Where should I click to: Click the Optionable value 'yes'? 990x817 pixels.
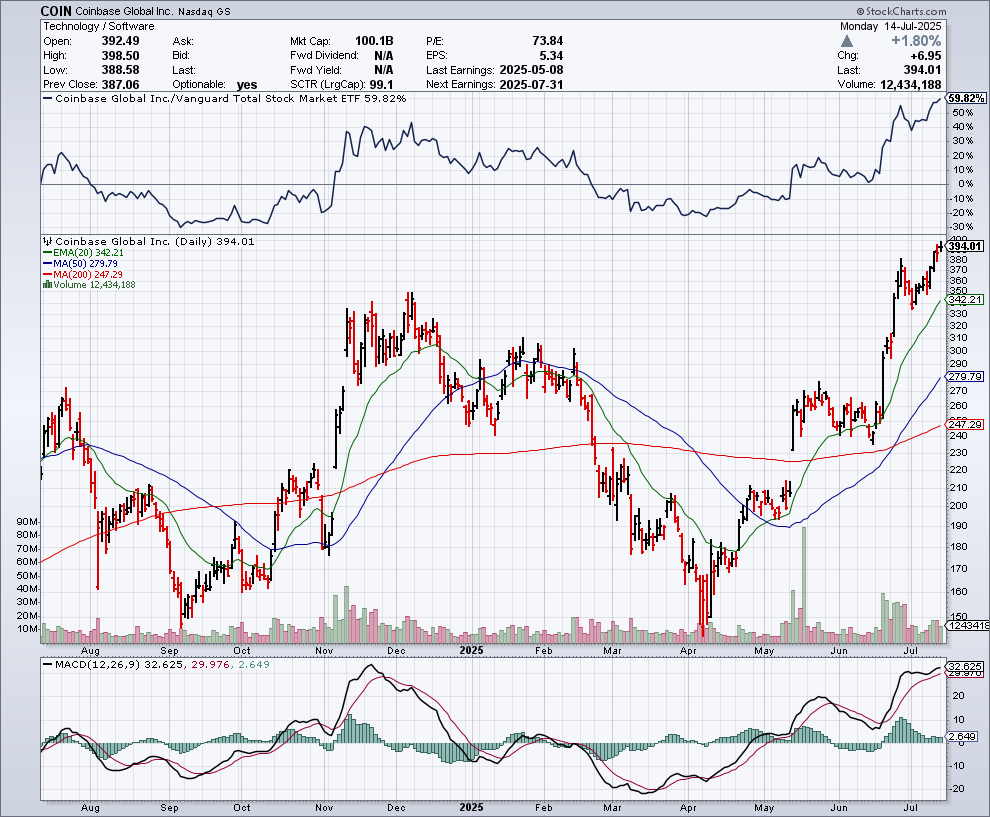247,85
